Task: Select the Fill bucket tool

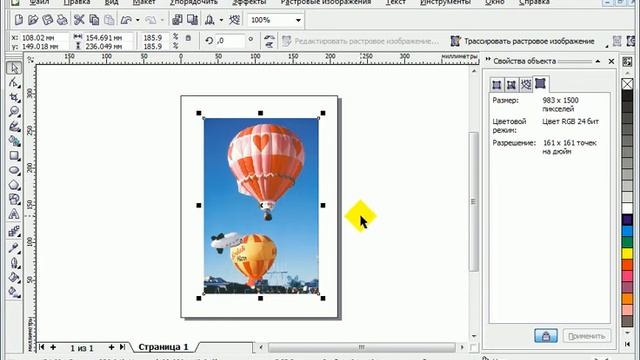Action: 14,278
